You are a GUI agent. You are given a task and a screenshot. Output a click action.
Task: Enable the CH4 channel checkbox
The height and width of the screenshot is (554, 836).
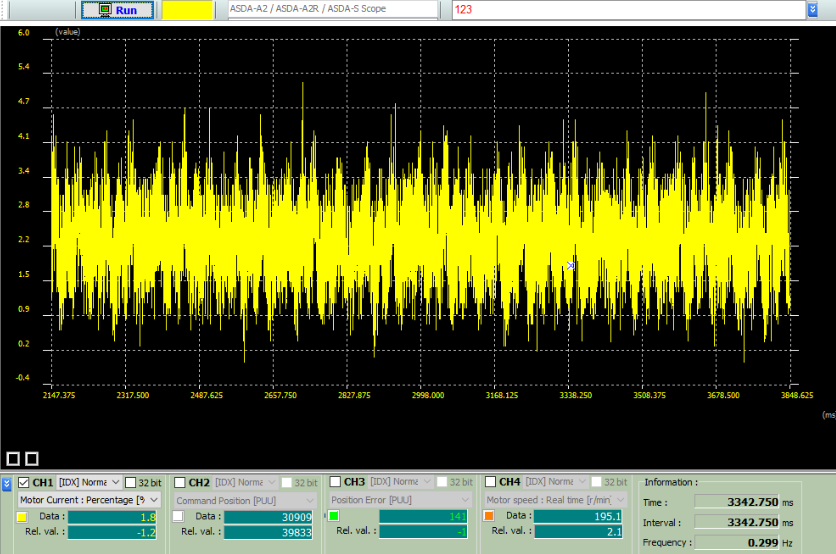click(x=490, y=482)
